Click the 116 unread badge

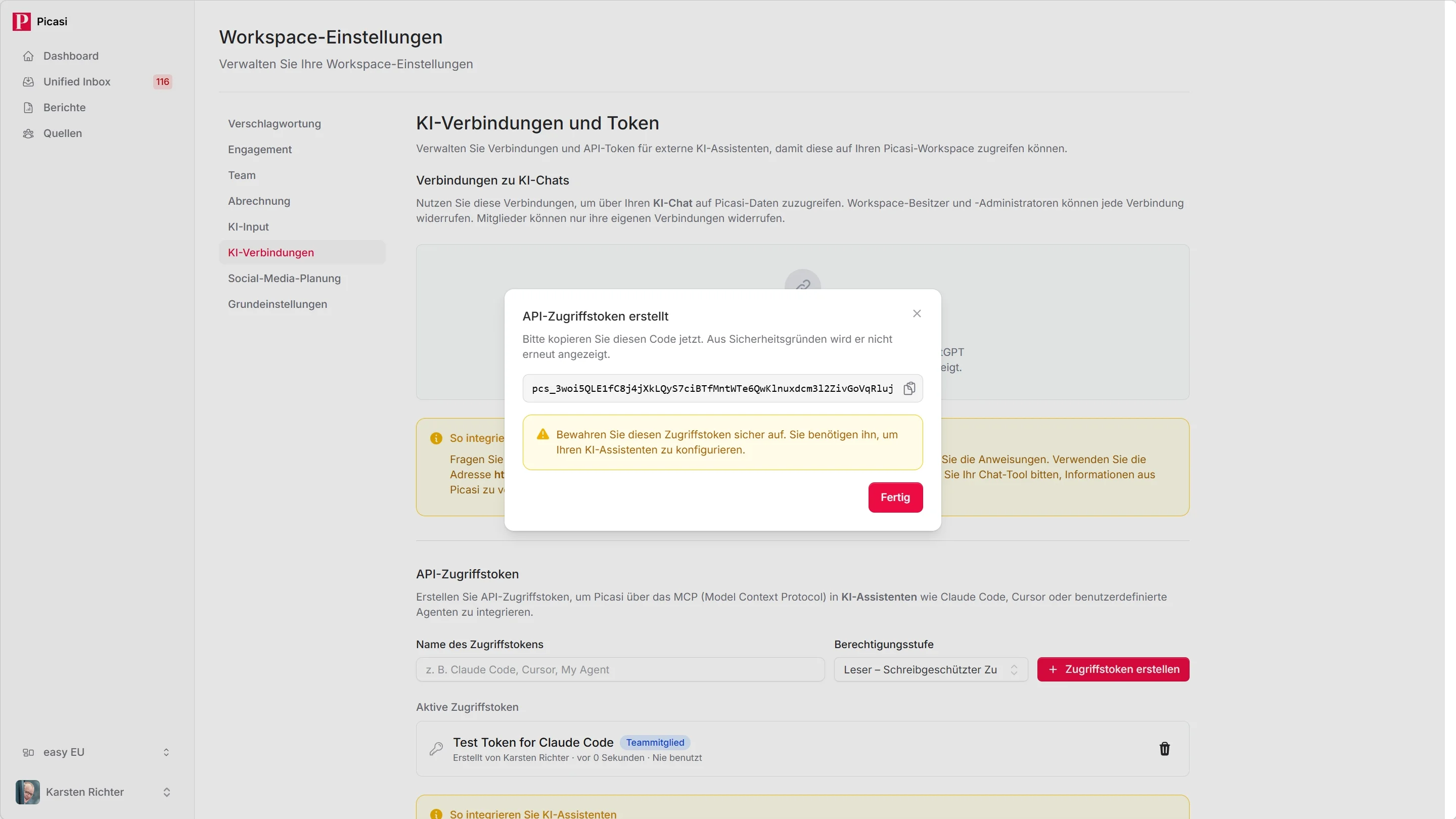(x=162, y=82)
